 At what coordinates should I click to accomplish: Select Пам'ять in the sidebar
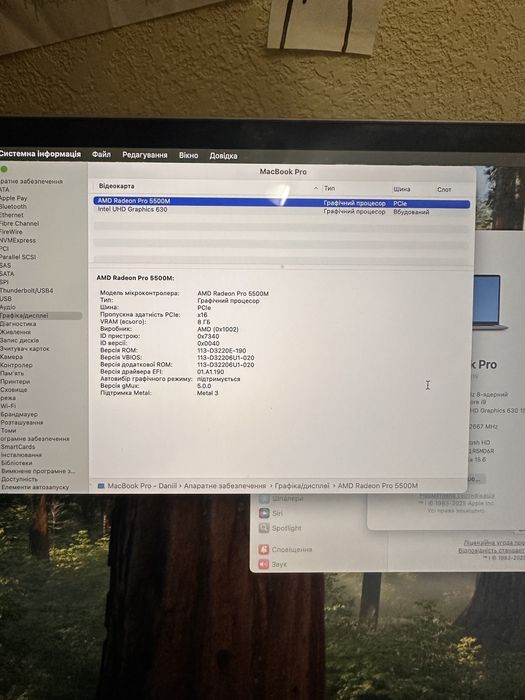[x=12, y=373]
